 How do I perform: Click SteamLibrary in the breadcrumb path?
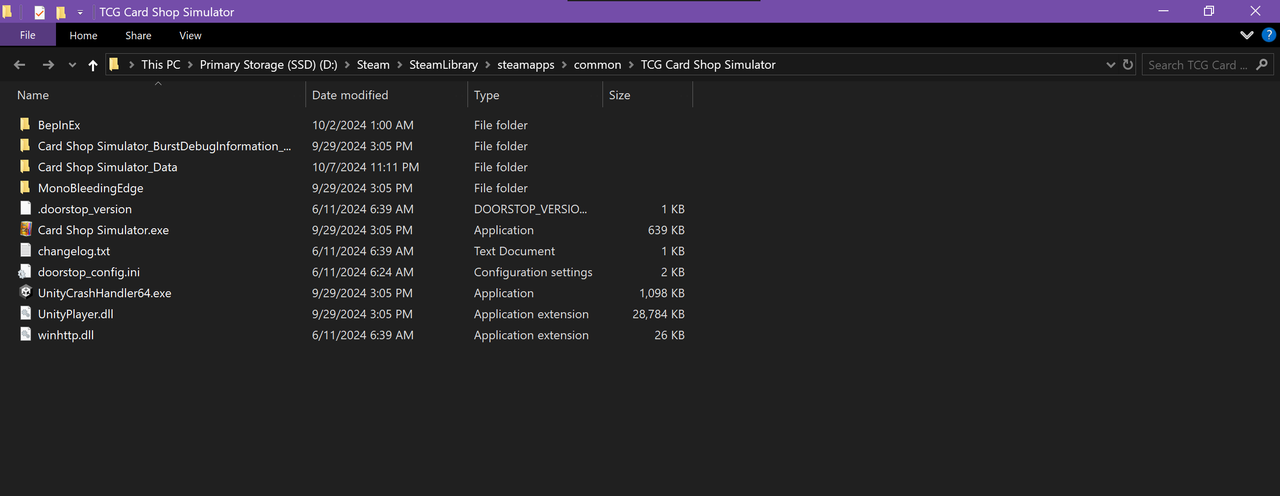point(443,65)
